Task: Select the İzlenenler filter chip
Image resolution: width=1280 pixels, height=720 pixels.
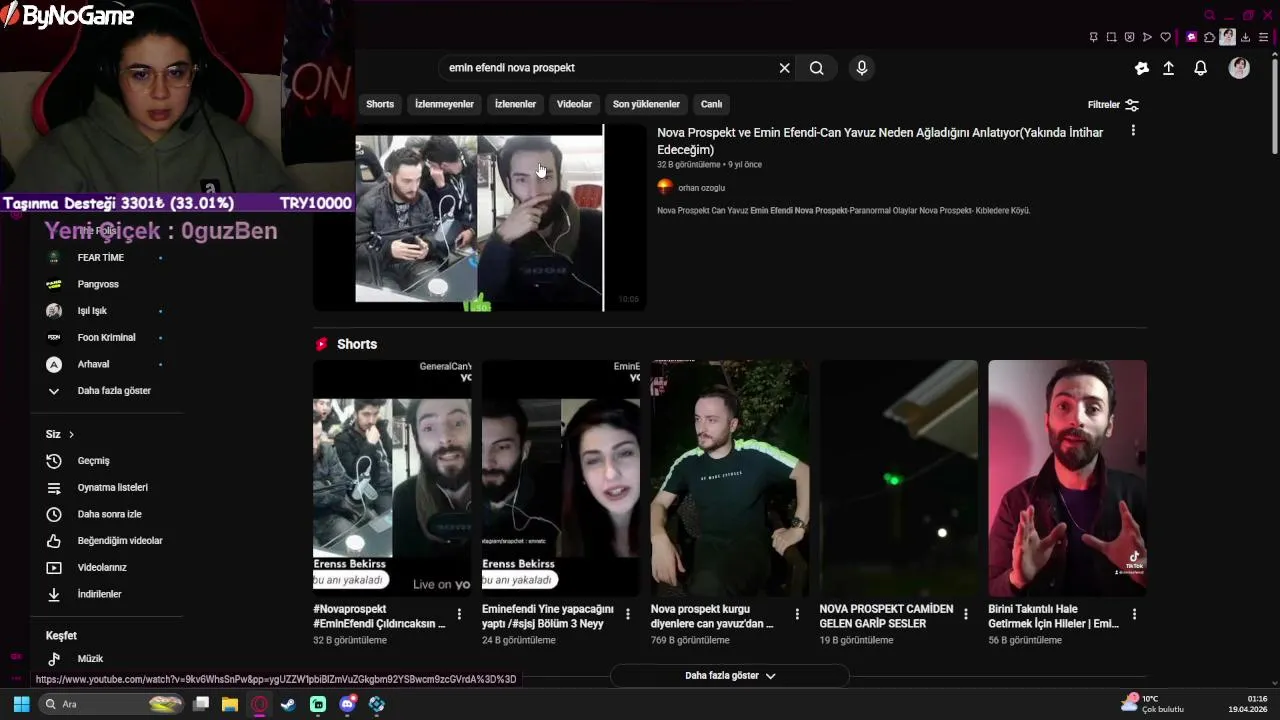Action: coord(515,104)
